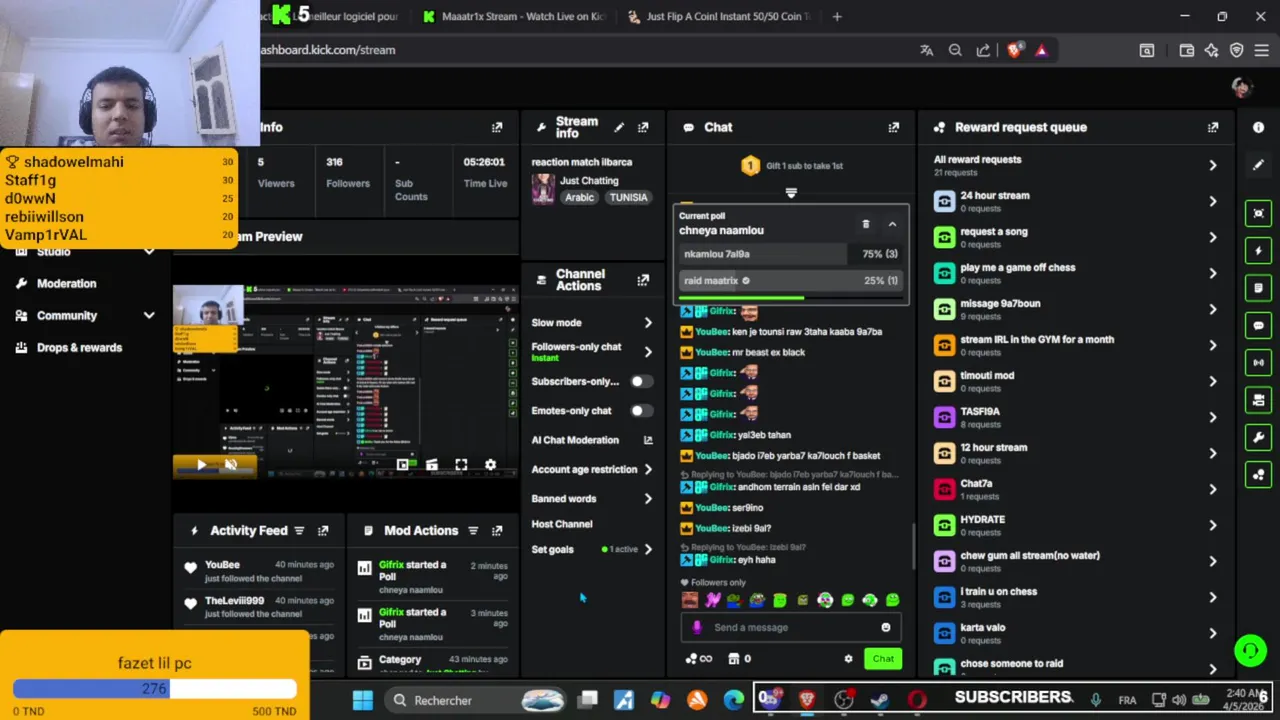
Task: Click the pencil edit icon in right sidebar
Action: click(1258, 165)
